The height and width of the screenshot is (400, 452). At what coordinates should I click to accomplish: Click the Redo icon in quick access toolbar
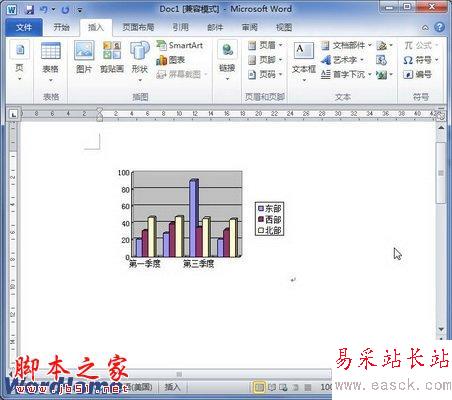[65, 10]
